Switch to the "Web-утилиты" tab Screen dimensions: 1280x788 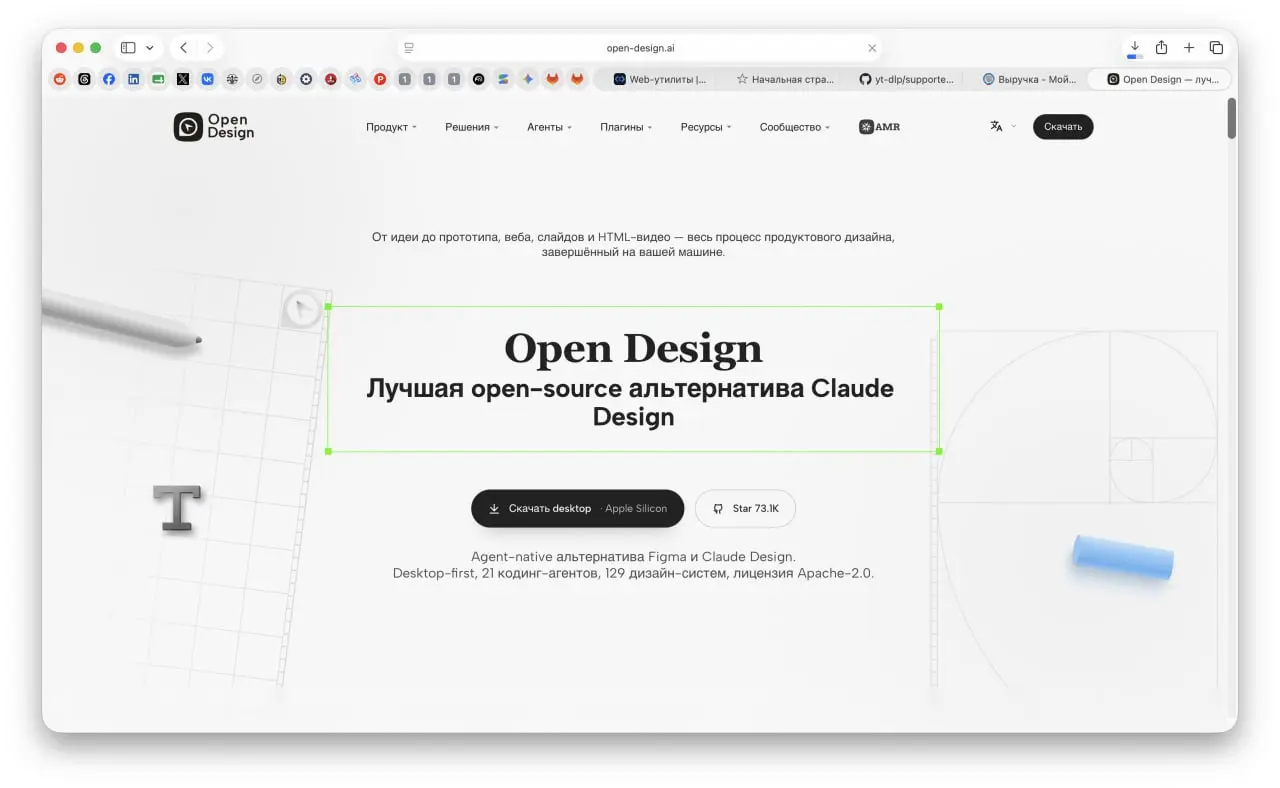pos(658,79)
